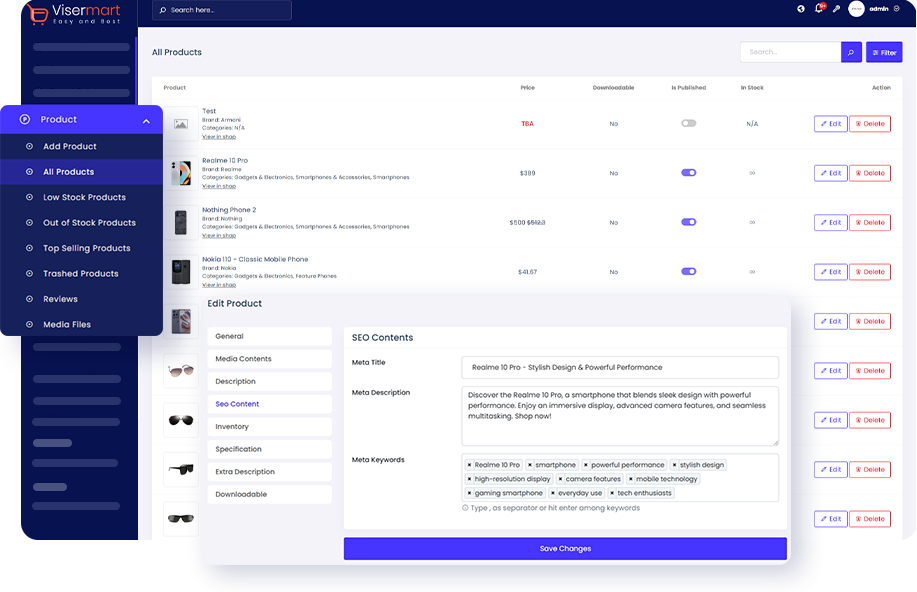Remove the "everyday use" keyword tag
The image size is (917, 592).
pos(553,493)
